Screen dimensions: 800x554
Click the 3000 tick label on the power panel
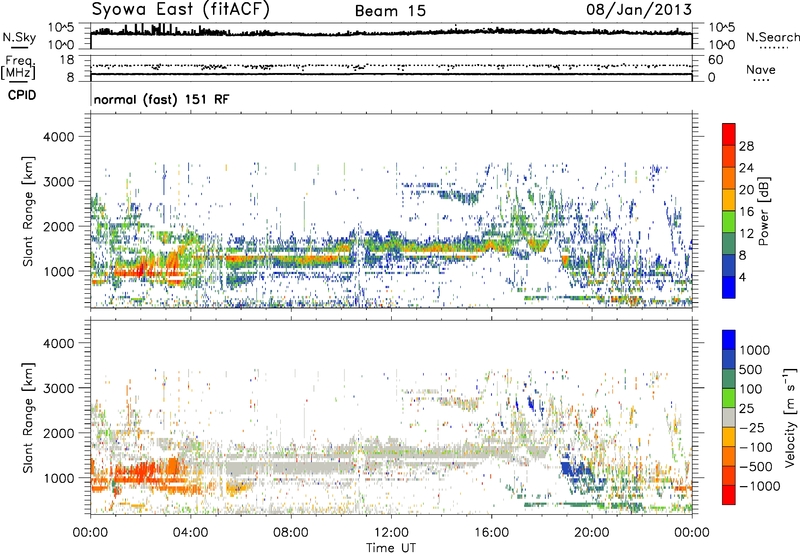59,182
